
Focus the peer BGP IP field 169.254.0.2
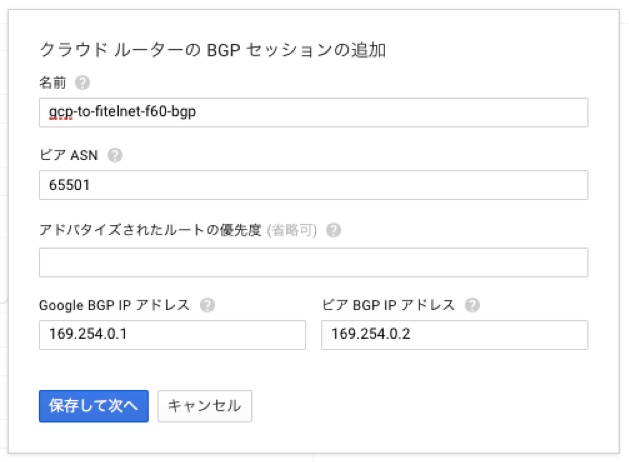tap(454, 335)
